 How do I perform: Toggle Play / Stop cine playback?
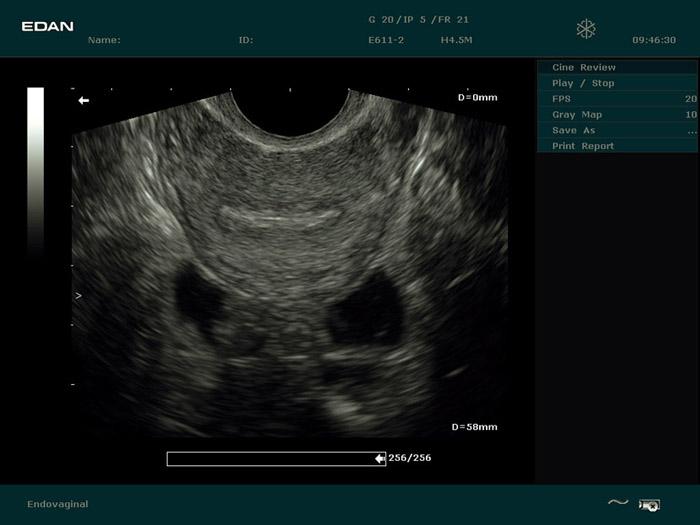[x=583, y=83]
